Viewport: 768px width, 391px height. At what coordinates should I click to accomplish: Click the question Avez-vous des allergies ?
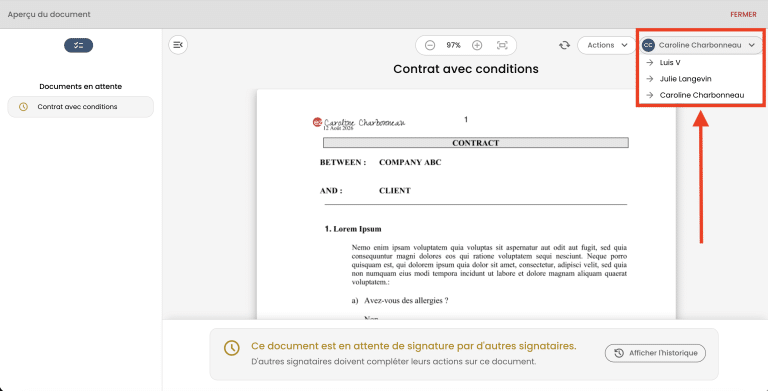(x=406, y=300)
